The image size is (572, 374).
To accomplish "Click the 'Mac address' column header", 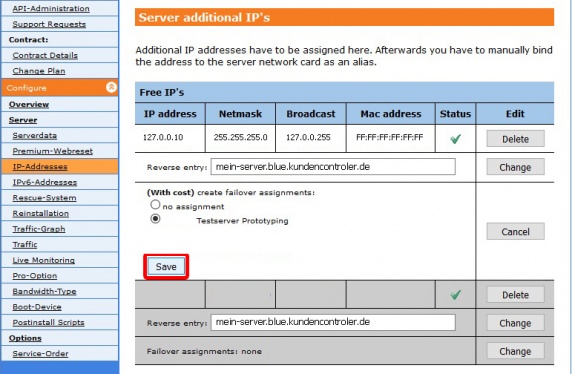I will (x=391, y=114).
